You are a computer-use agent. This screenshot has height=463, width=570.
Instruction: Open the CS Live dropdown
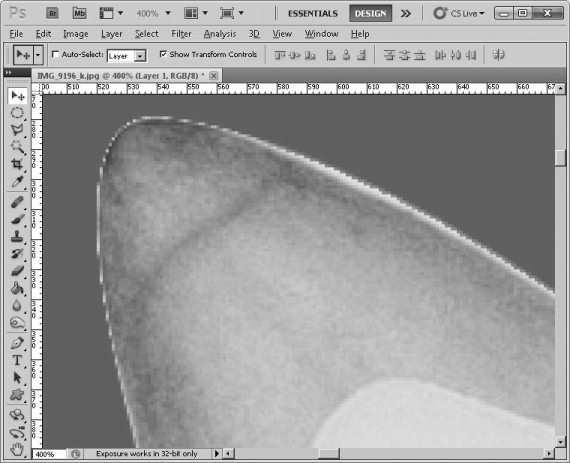click(459, 13)
